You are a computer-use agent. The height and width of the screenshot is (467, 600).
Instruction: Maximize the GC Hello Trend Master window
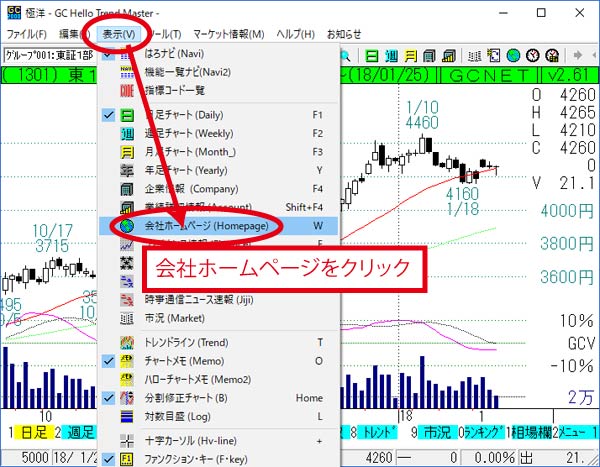(541, 13)
